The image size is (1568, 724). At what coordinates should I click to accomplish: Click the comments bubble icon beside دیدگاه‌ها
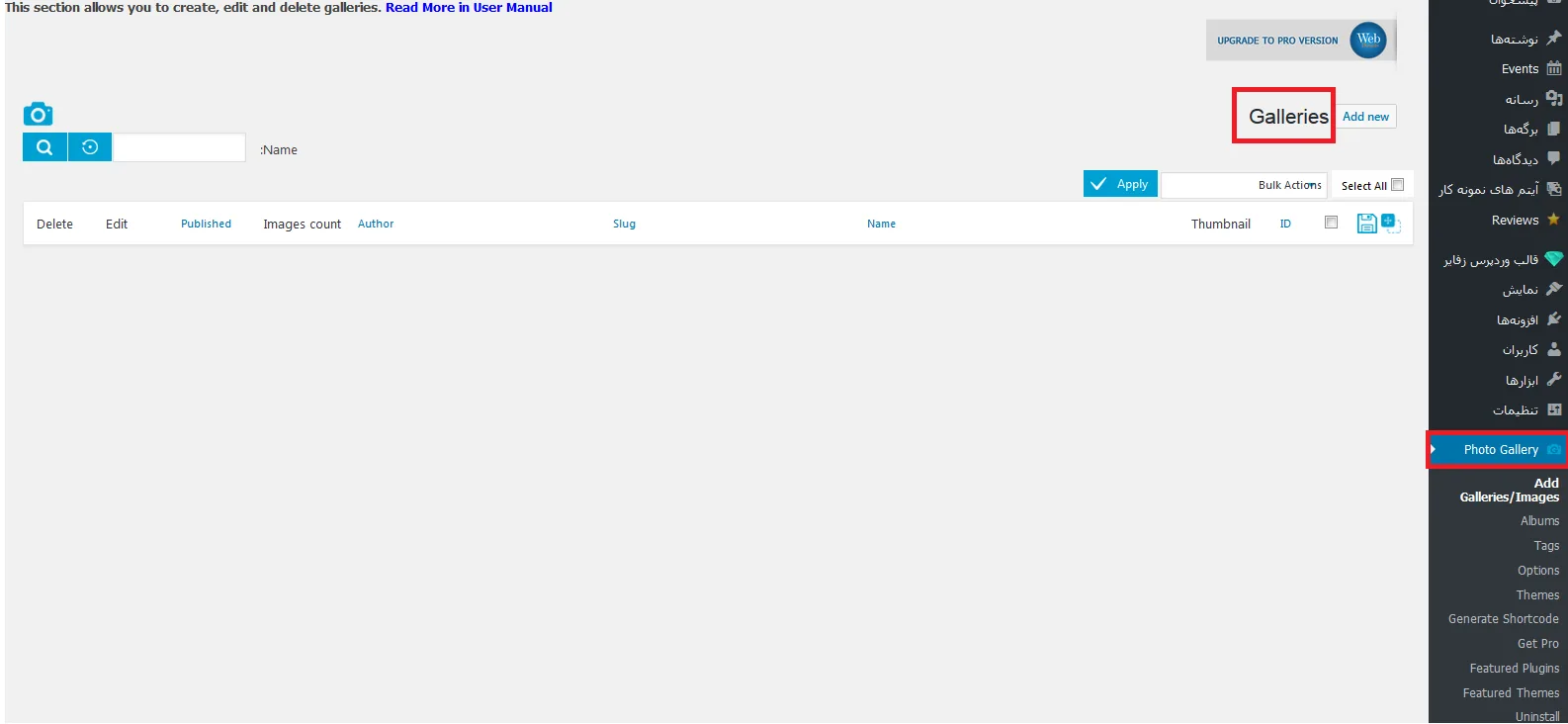pyautogui.click(x=1554, y=158)
